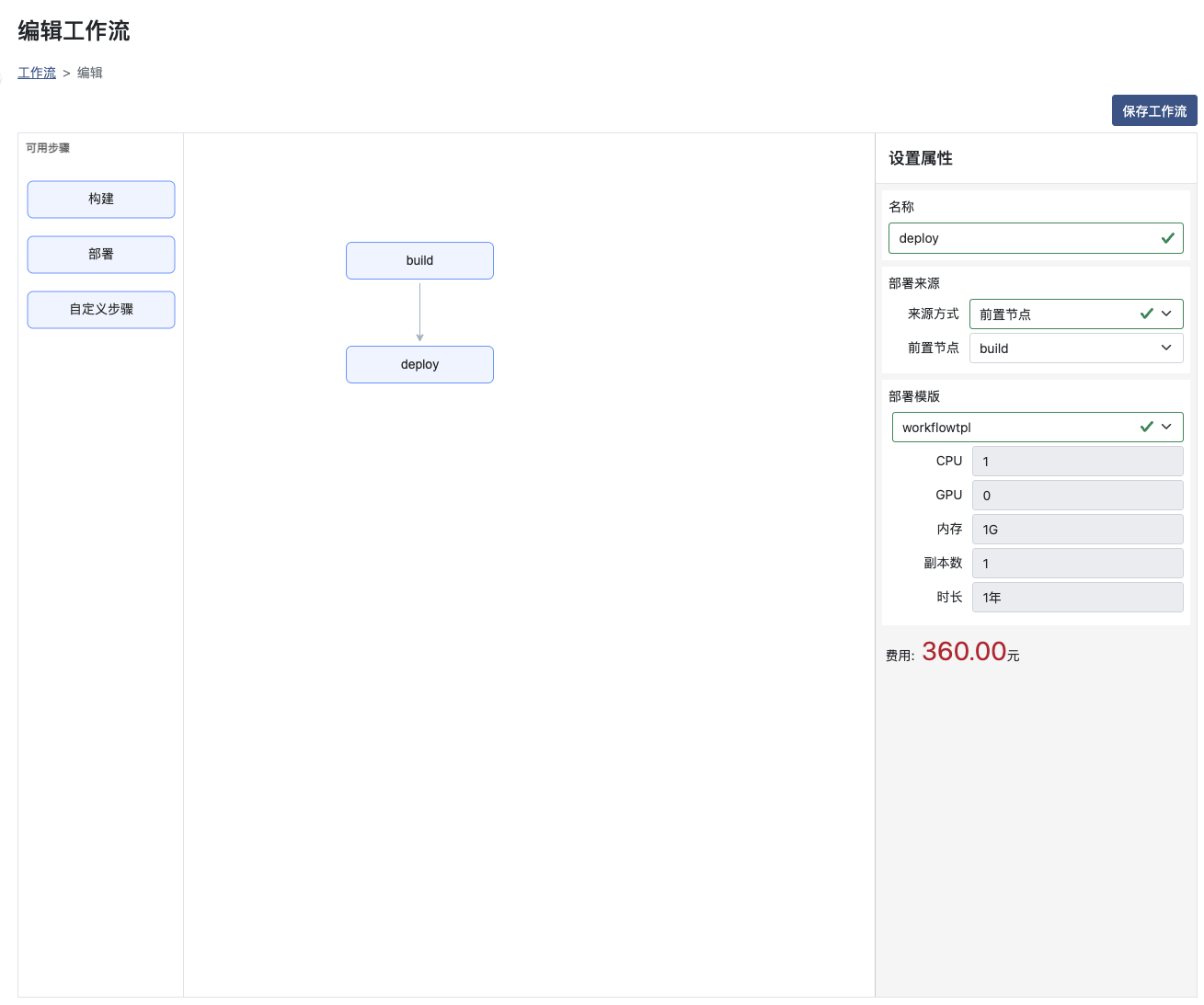Focus the 名称 input field with deploy
Screen dimensions: 1204x1005
(1021, 238)
